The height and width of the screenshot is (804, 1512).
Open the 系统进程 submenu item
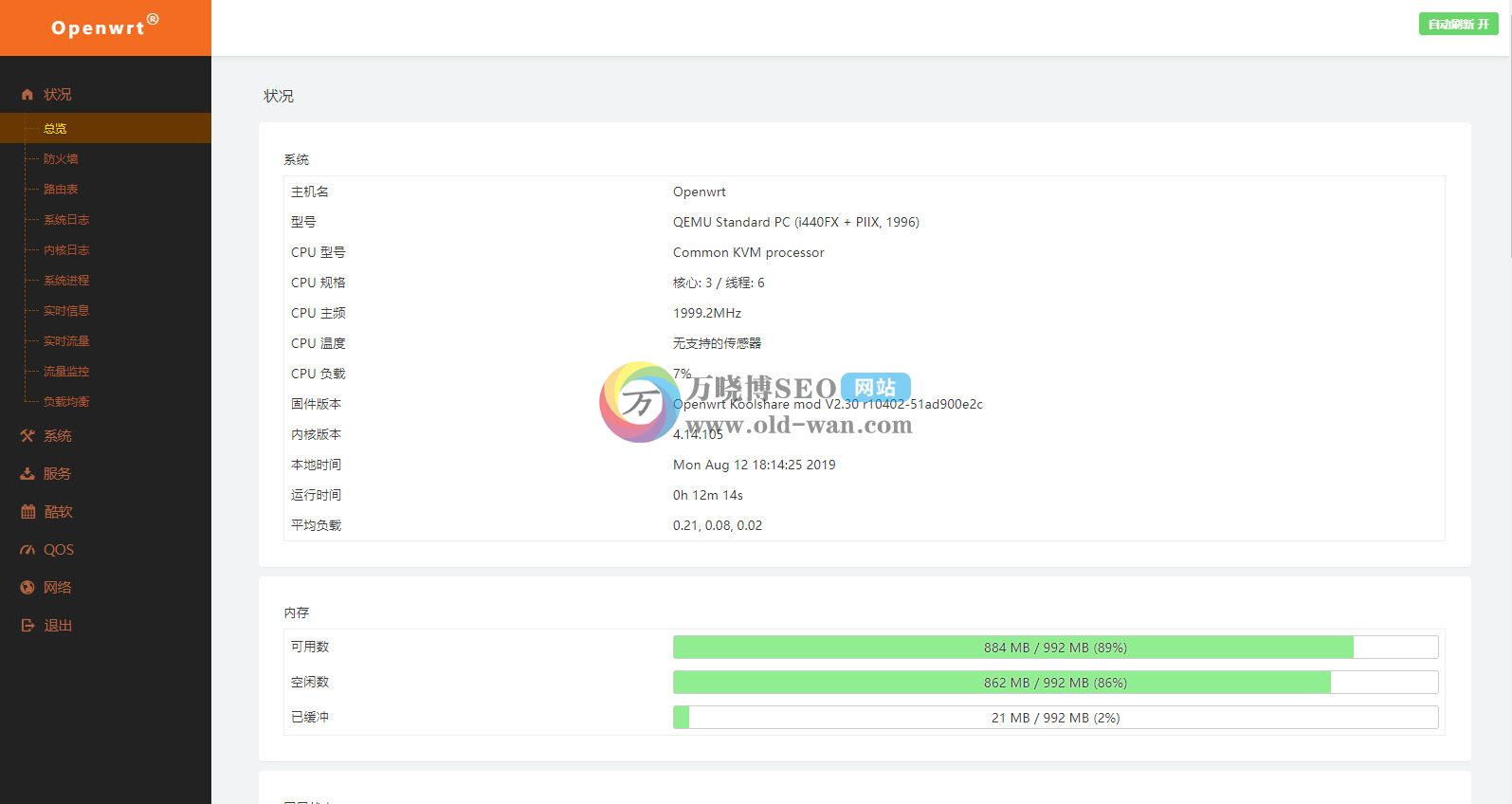click(66, 280)
